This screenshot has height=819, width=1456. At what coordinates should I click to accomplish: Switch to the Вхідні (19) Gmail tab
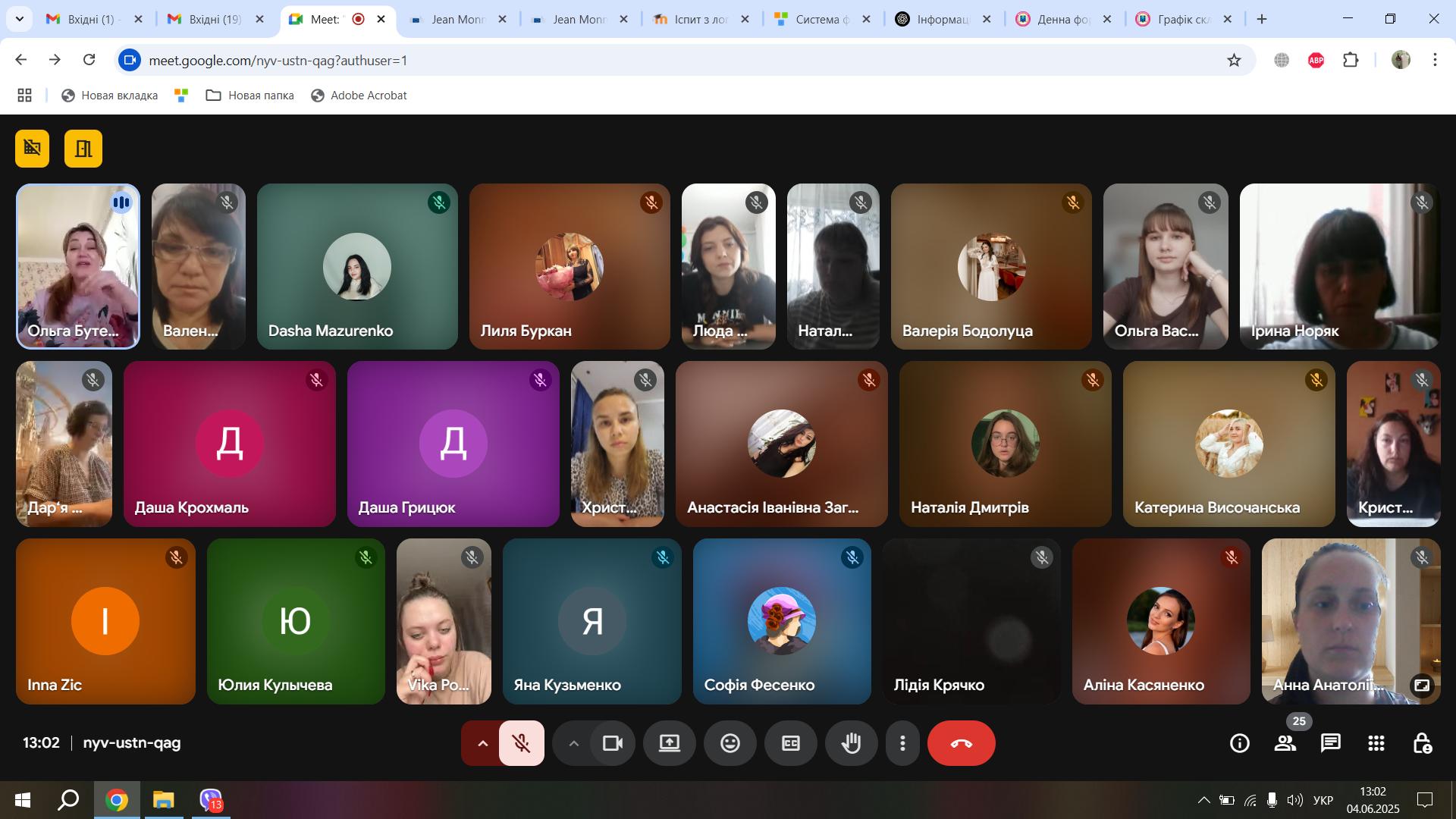coord(215,19)
